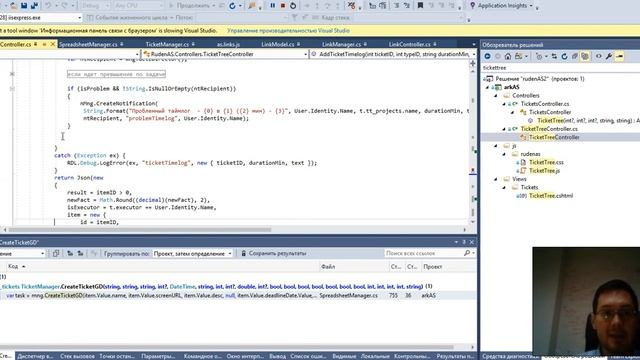Click the copy icon in references panel

(56, 253)
